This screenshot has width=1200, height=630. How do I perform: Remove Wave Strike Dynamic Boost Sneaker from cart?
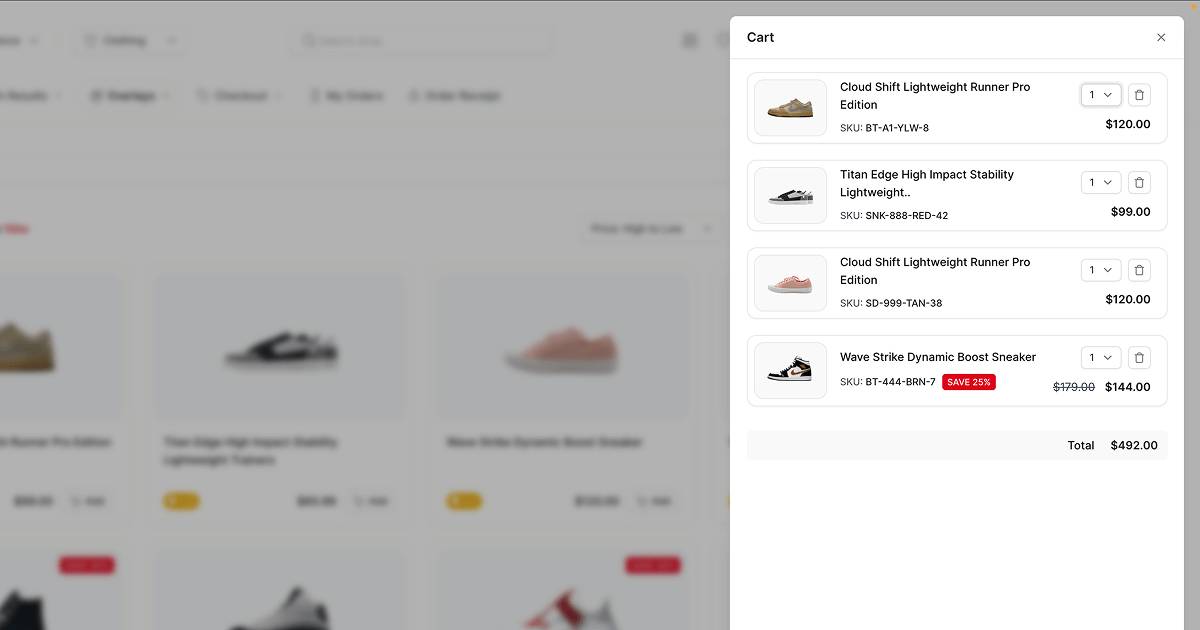[1139, 358]
